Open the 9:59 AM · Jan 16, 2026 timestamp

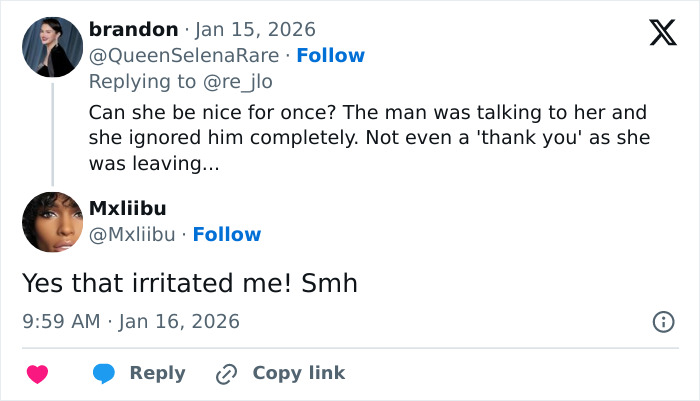point(131,322)
